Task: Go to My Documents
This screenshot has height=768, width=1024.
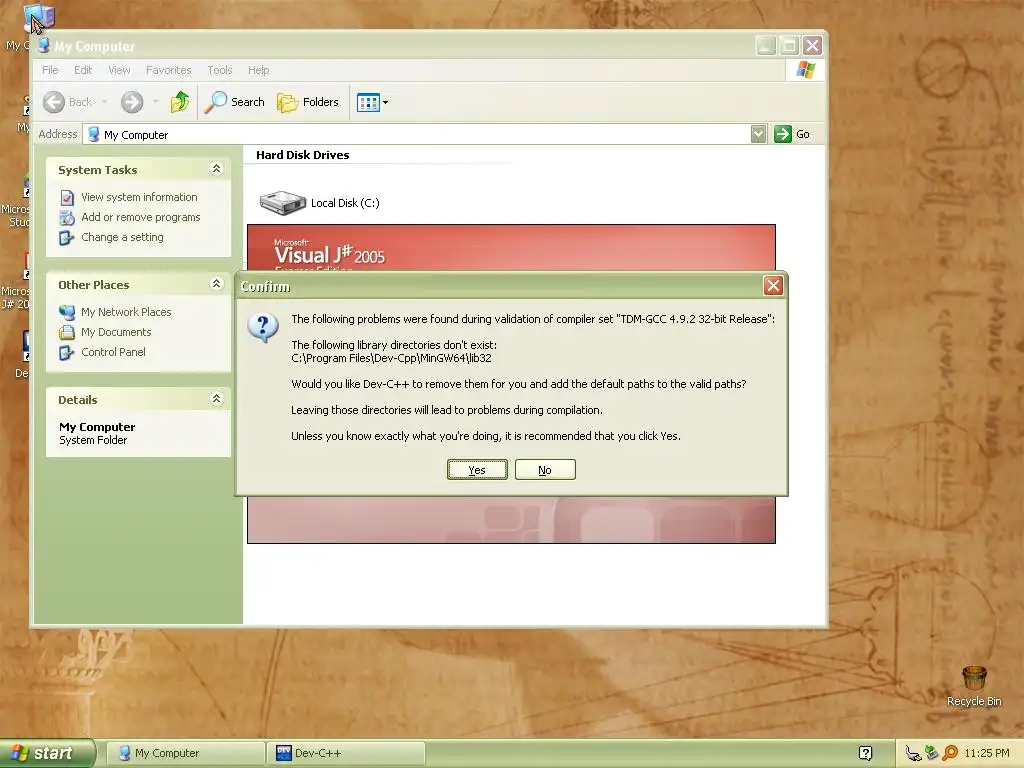Action: 116,332
